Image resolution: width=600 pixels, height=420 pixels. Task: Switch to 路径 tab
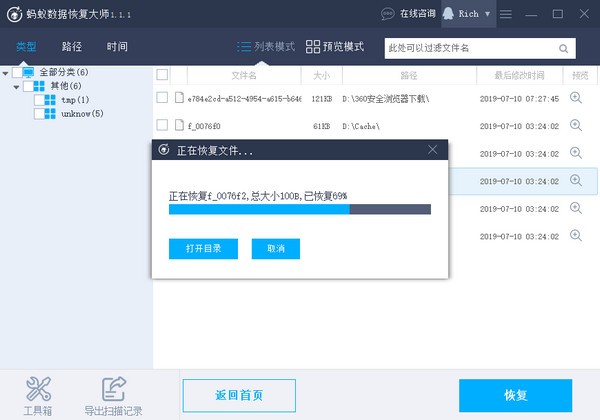(72, 47)
